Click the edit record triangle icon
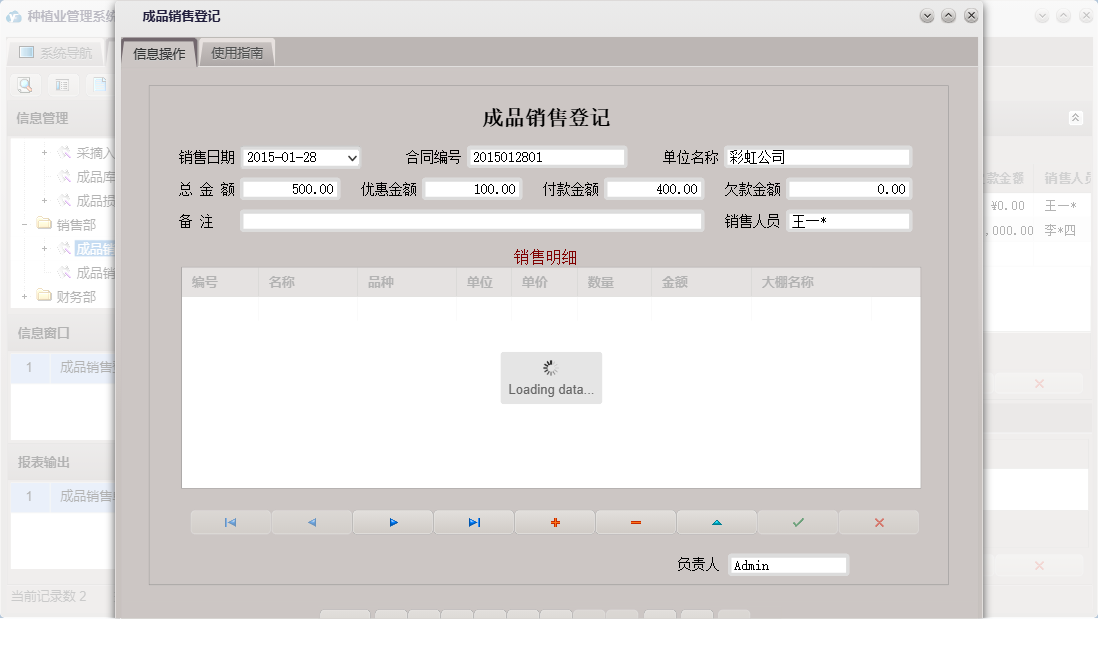 pos(717,521)
